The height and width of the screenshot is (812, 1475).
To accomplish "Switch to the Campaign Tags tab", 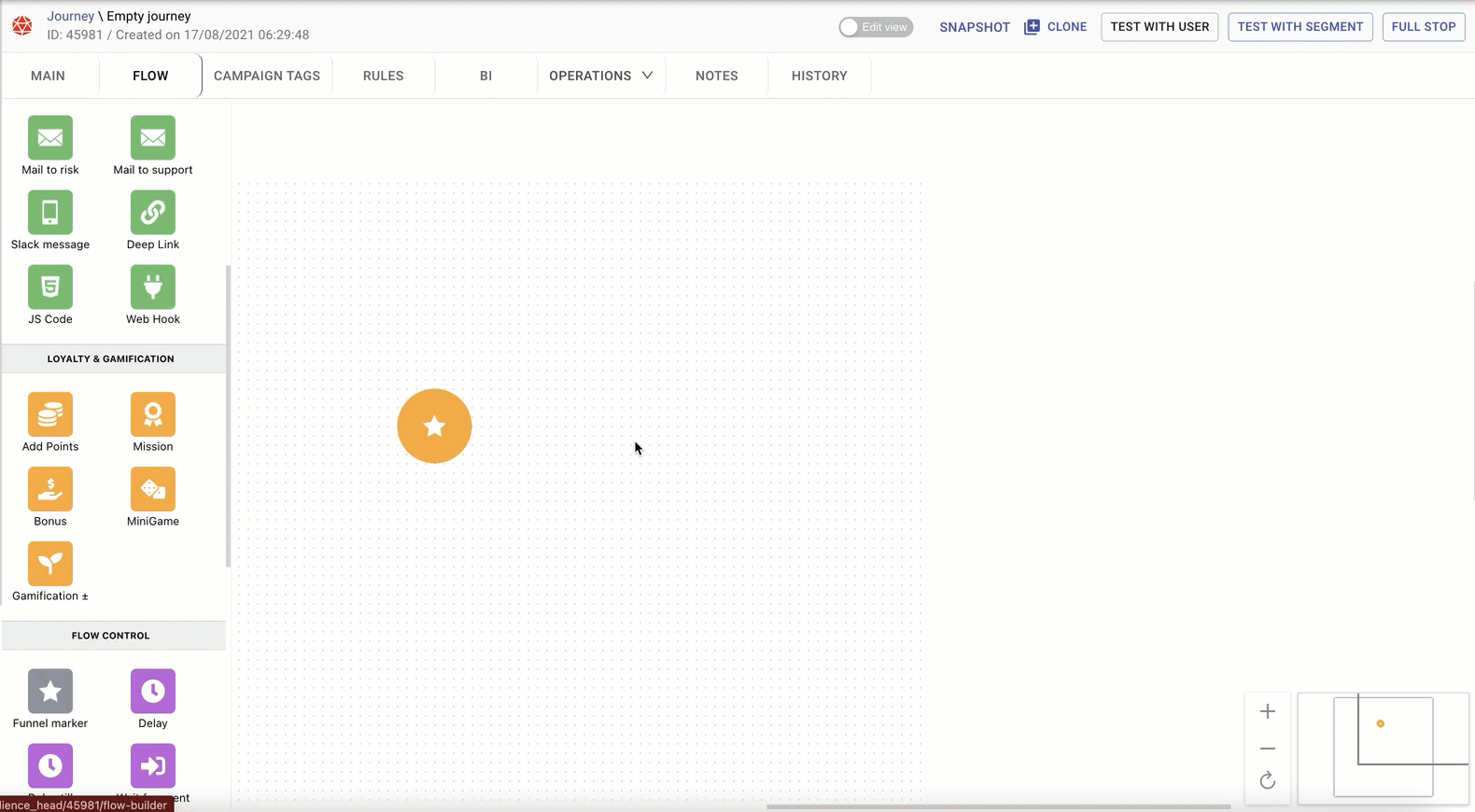I will point(267,76).
